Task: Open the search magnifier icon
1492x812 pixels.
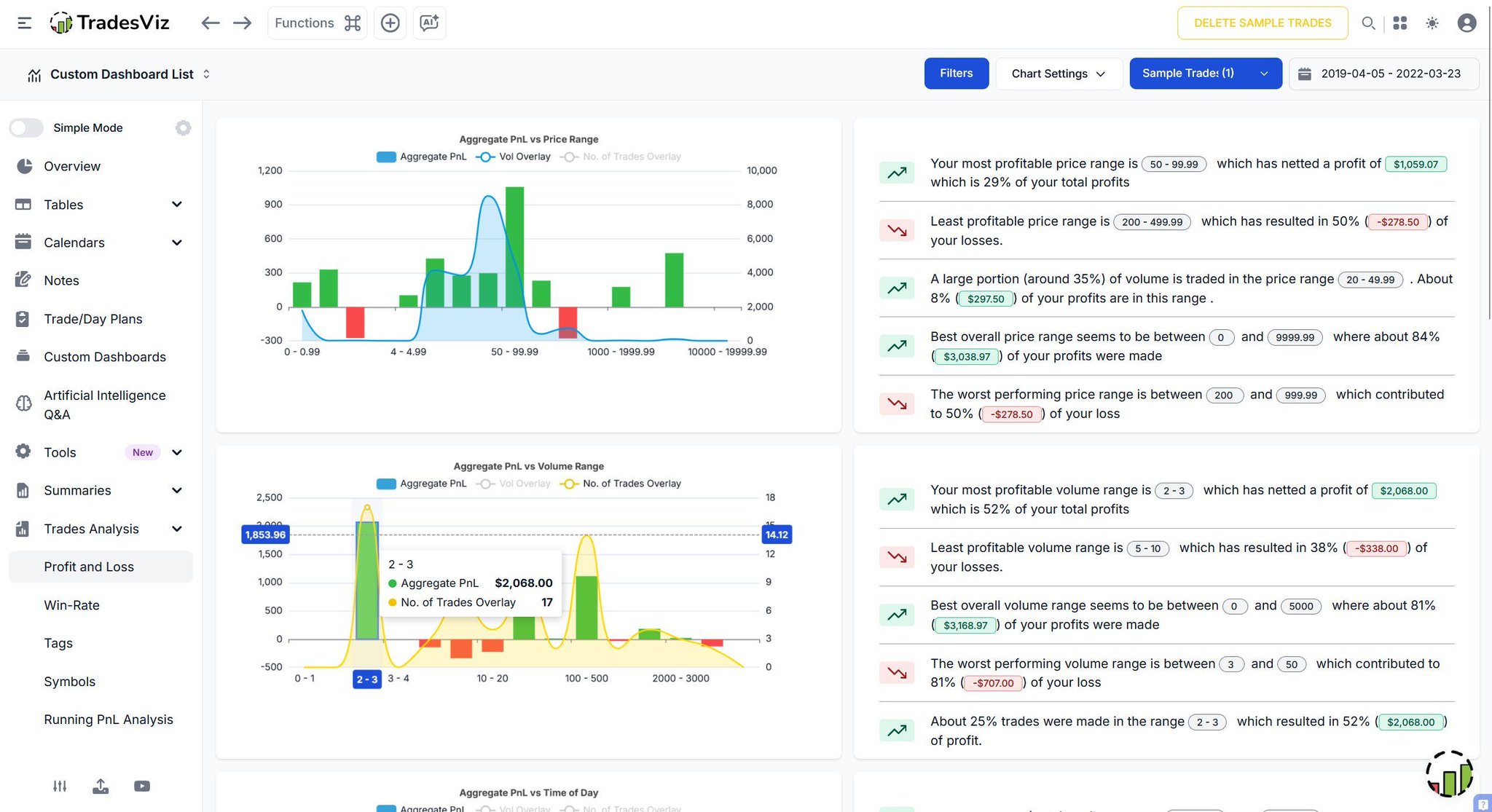Action: [1368, 23]
